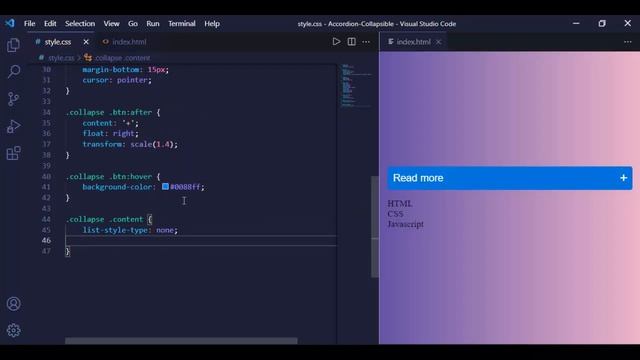Click line number 44 in gutter

[x=46, y=219]
